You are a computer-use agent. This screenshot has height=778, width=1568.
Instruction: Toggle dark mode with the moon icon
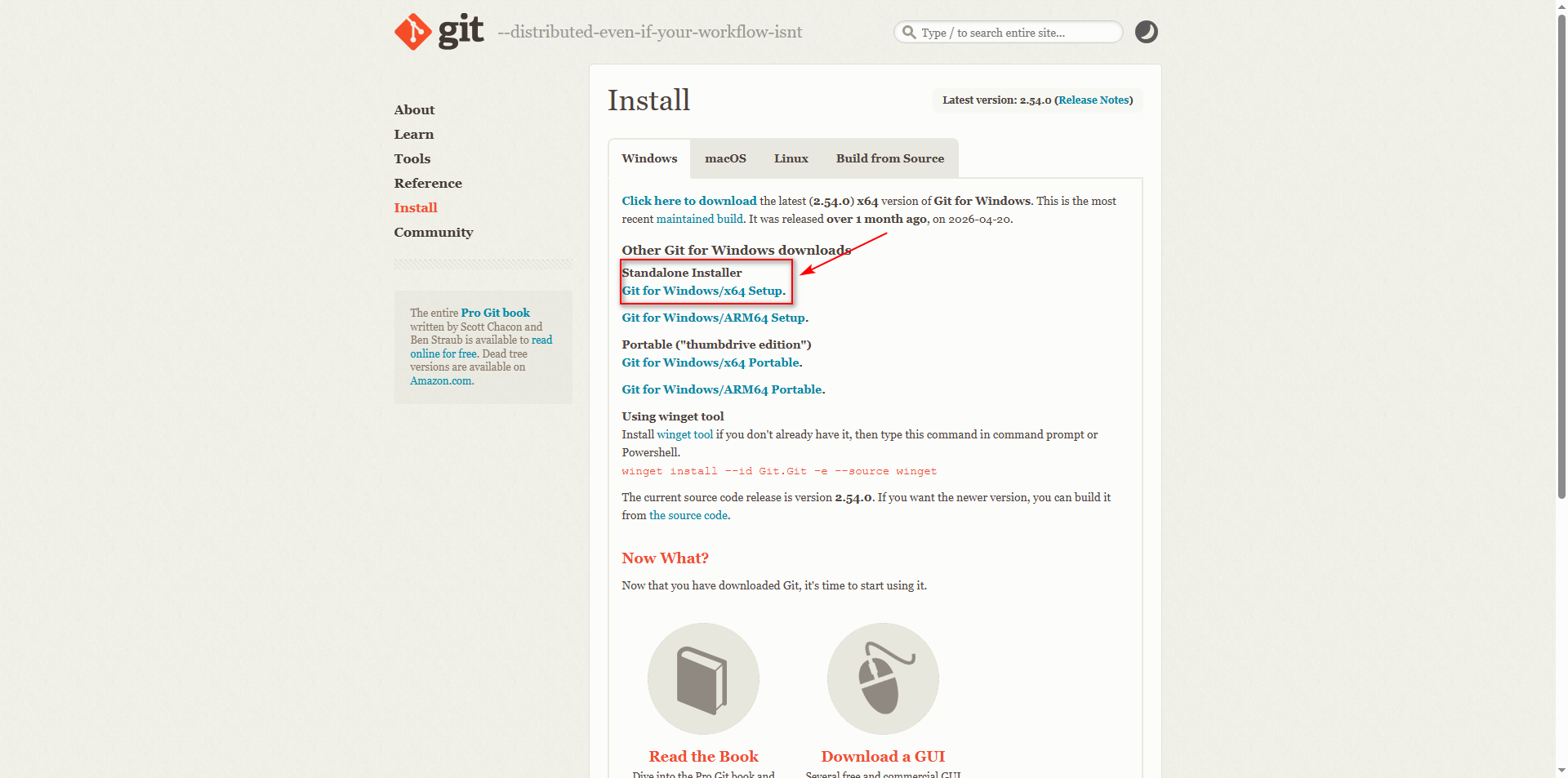tap(1147, 32)
